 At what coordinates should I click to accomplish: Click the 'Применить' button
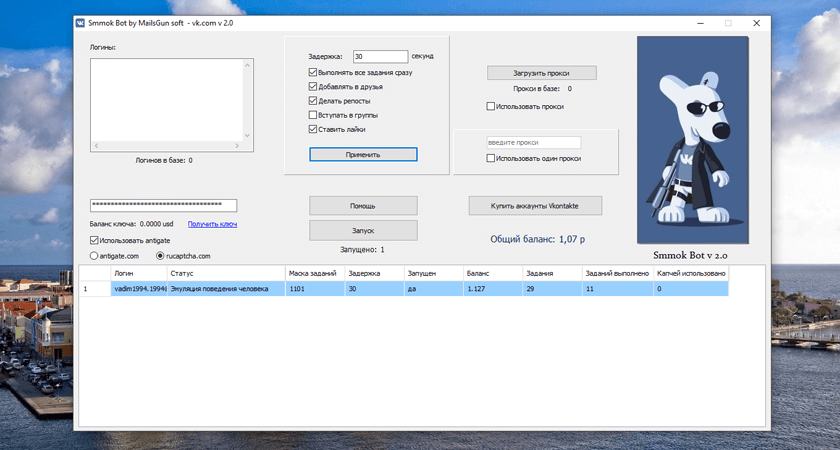tap(363, 154)
